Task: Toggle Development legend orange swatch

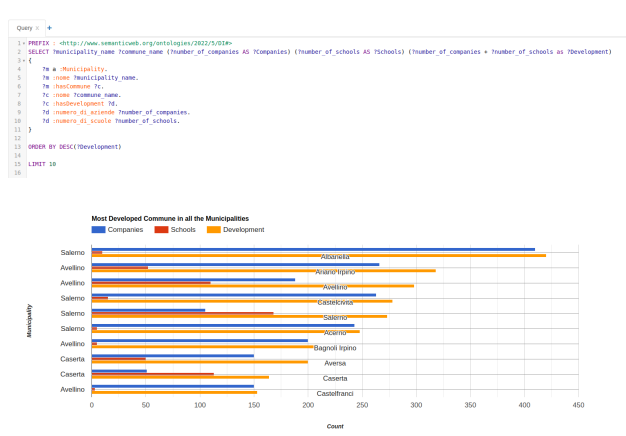Action: 214,230
